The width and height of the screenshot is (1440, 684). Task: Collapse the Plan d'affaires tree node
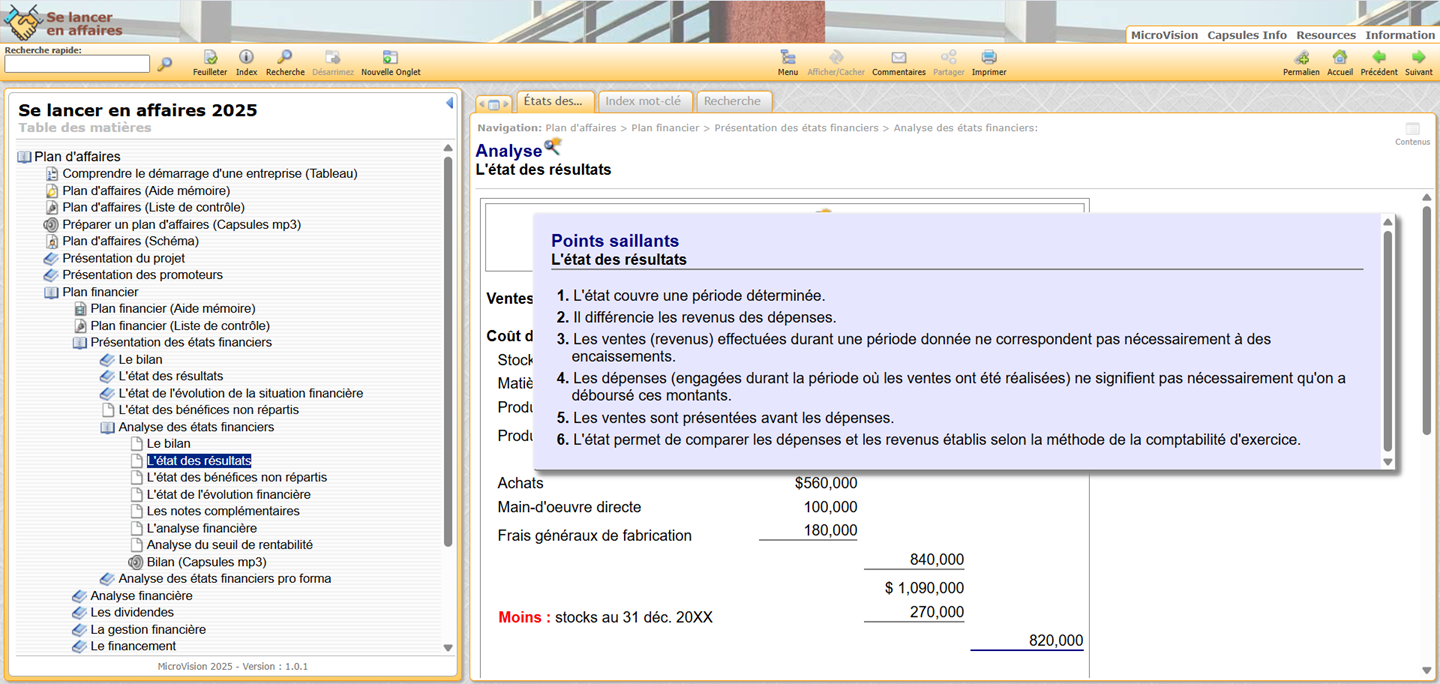25,157
